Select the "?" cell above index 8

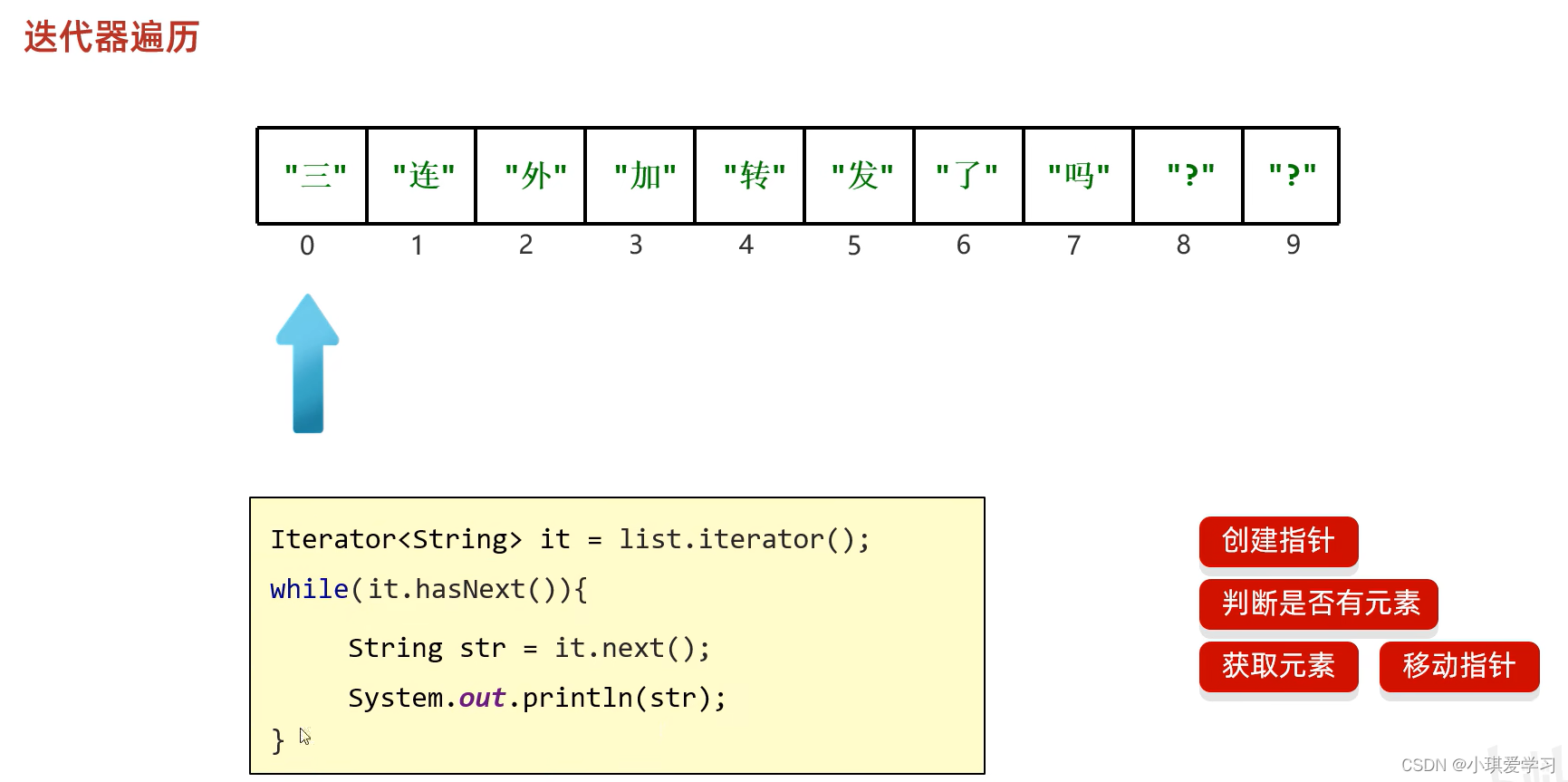(1188, 176)
